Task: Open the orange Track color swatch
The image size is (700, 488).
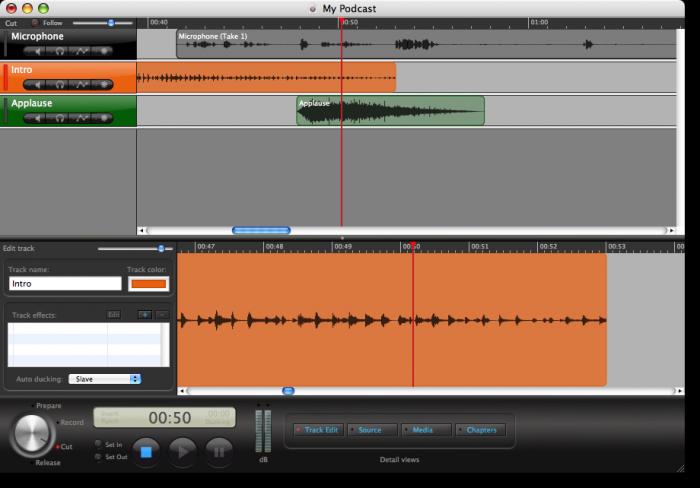Action: coord(149,284)
